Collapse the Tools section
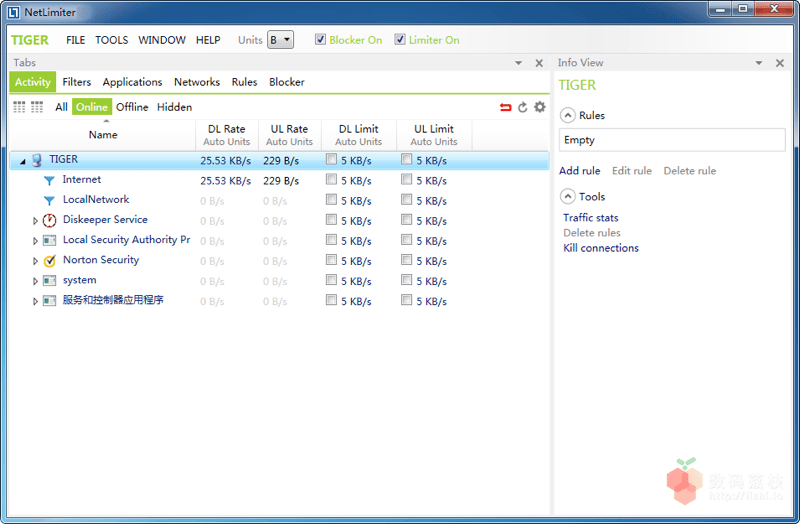800x524 pixels. pyautogui.click(x=567, y=196)
